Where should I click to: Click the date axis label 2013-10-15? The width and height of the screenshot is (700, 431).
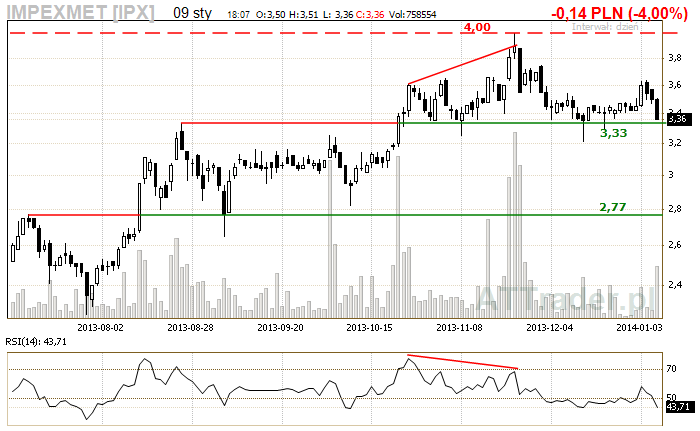pyautogui.click(x=370, y=328)
